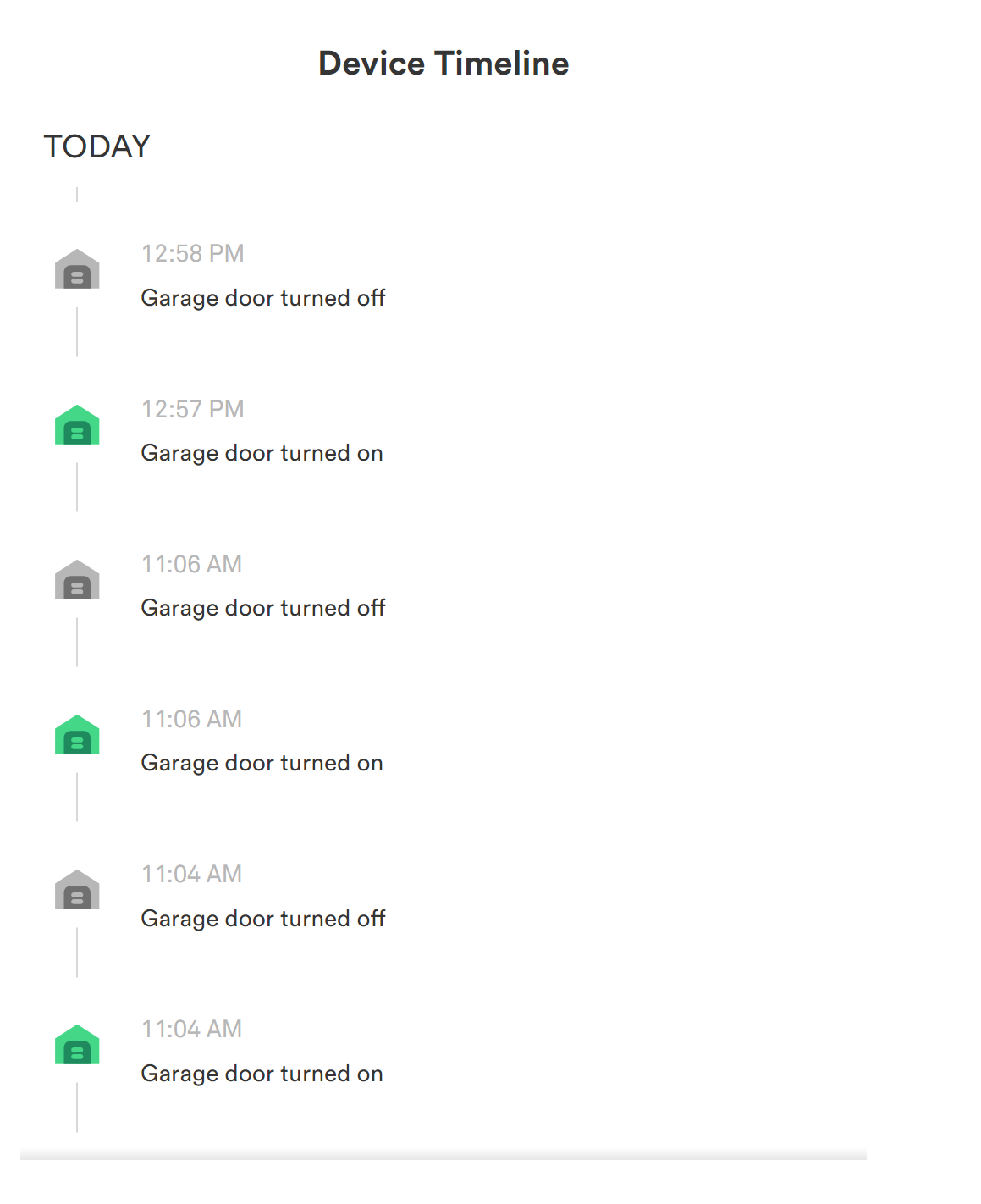Toggle the 11:04 AM garage door on entry
Image resolution: width=981 pixels, height=1204 pixels.
click(x=262, y=1074)
